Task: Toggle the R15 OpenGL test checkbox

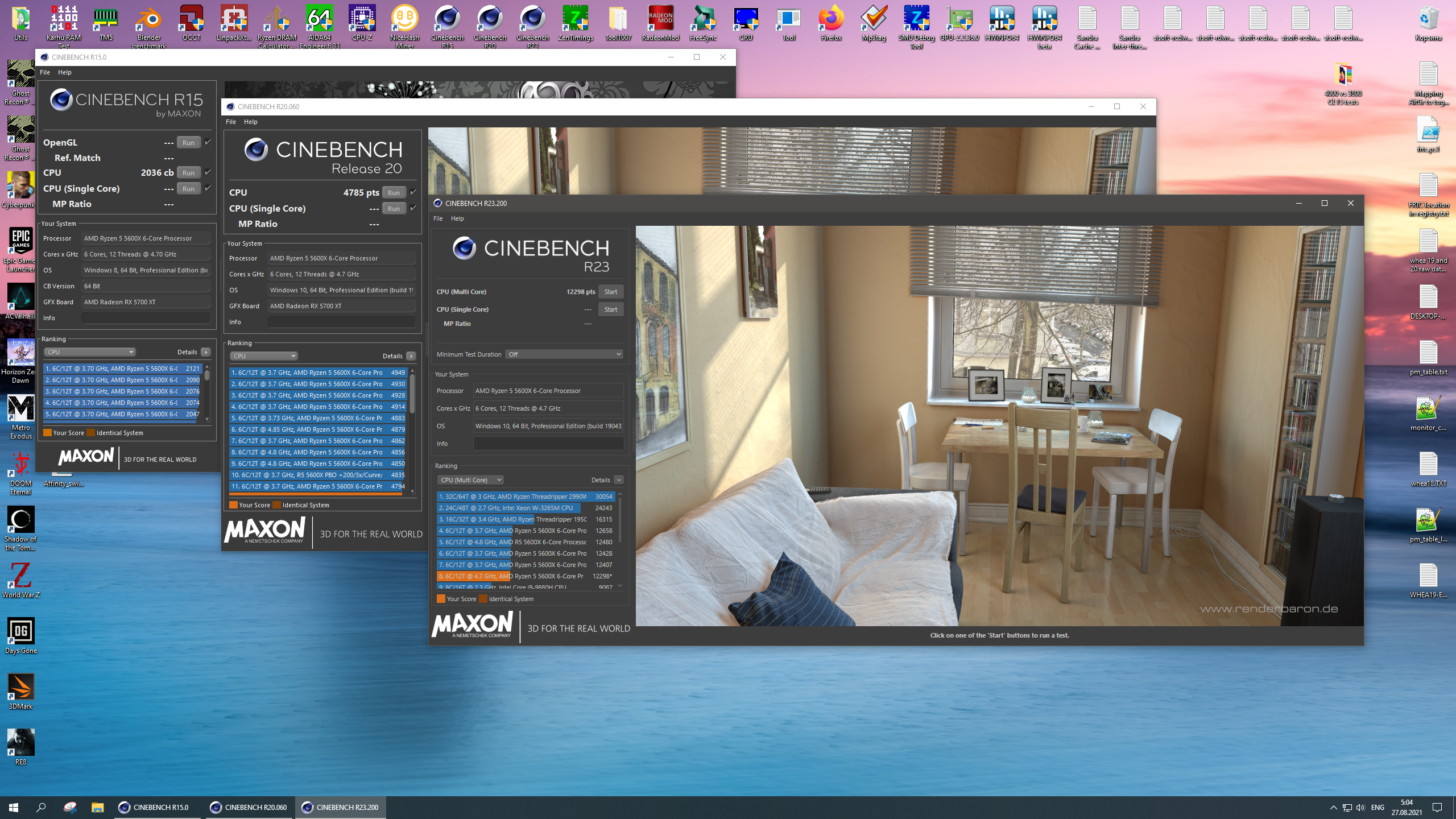Action: tap(208, 142)
